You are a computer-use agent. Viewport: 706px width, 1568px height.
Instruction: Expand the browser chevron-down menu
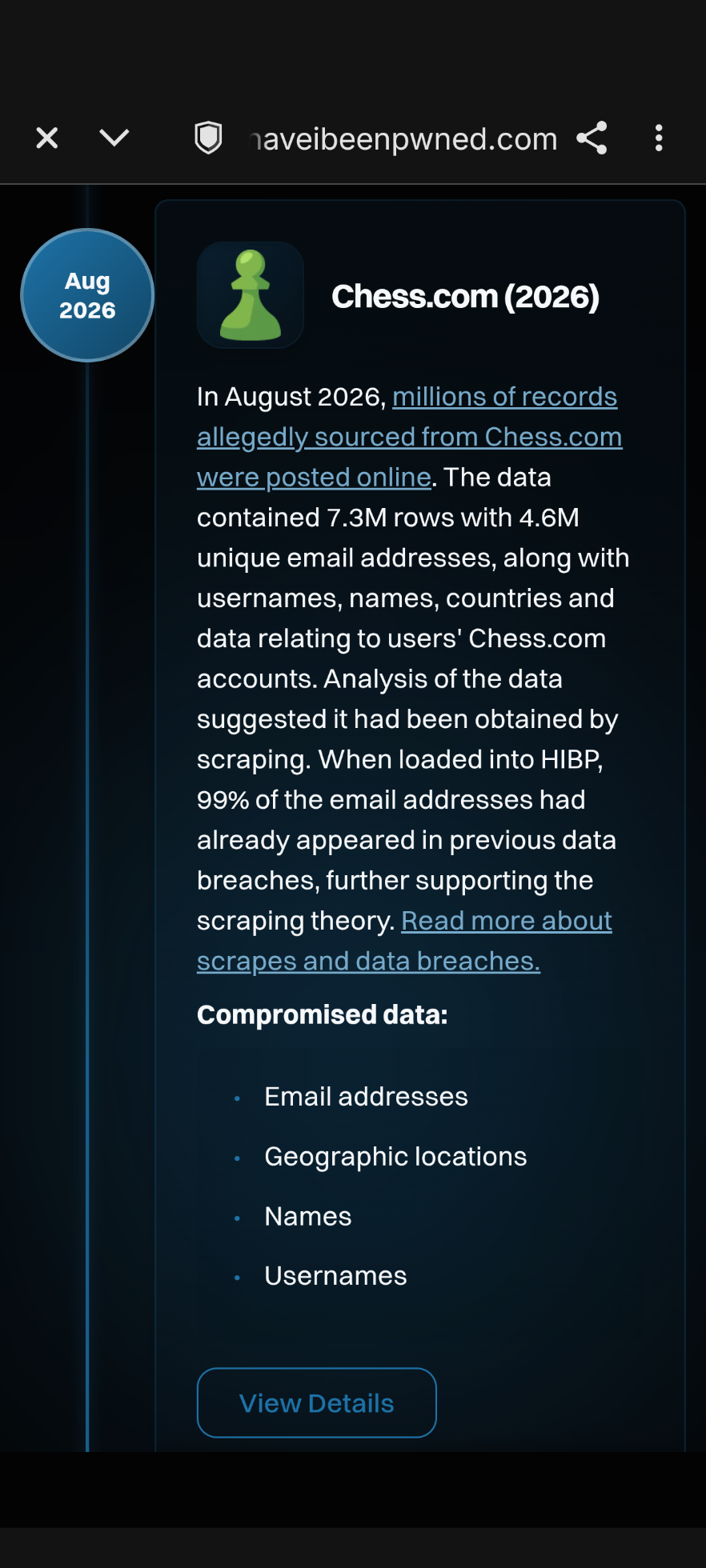pyautogui.click(x=114, y=138)
